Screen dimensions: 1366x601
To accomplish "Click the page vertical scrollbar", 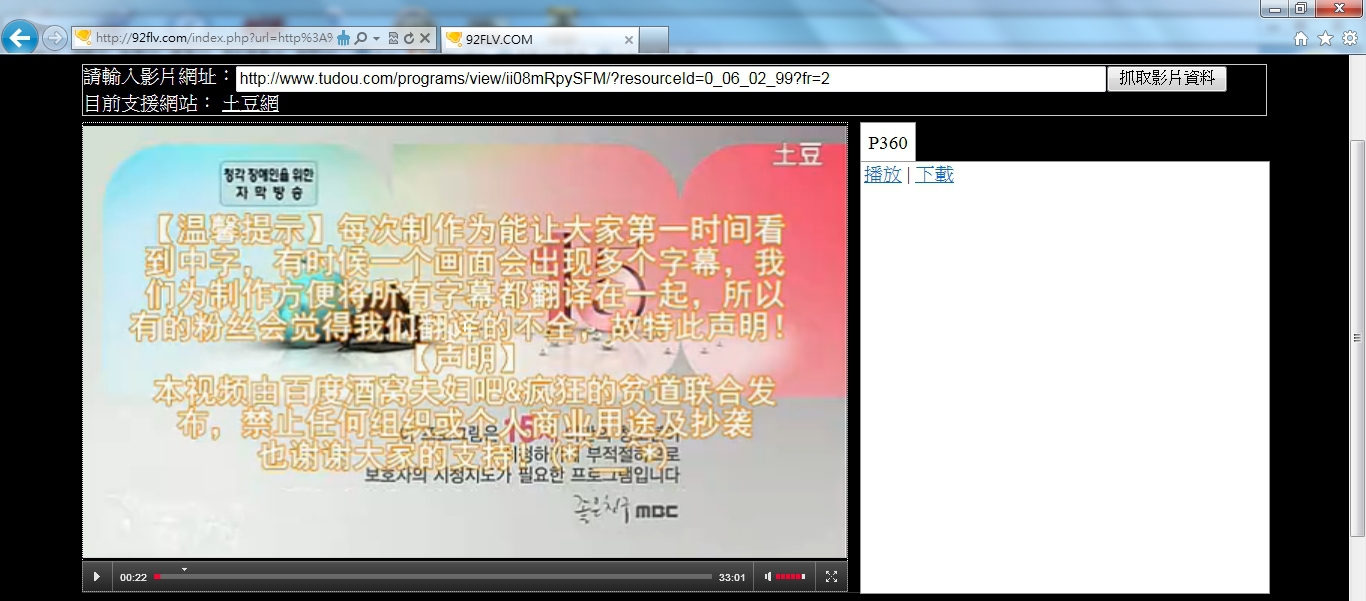I will pos(1357,340).
